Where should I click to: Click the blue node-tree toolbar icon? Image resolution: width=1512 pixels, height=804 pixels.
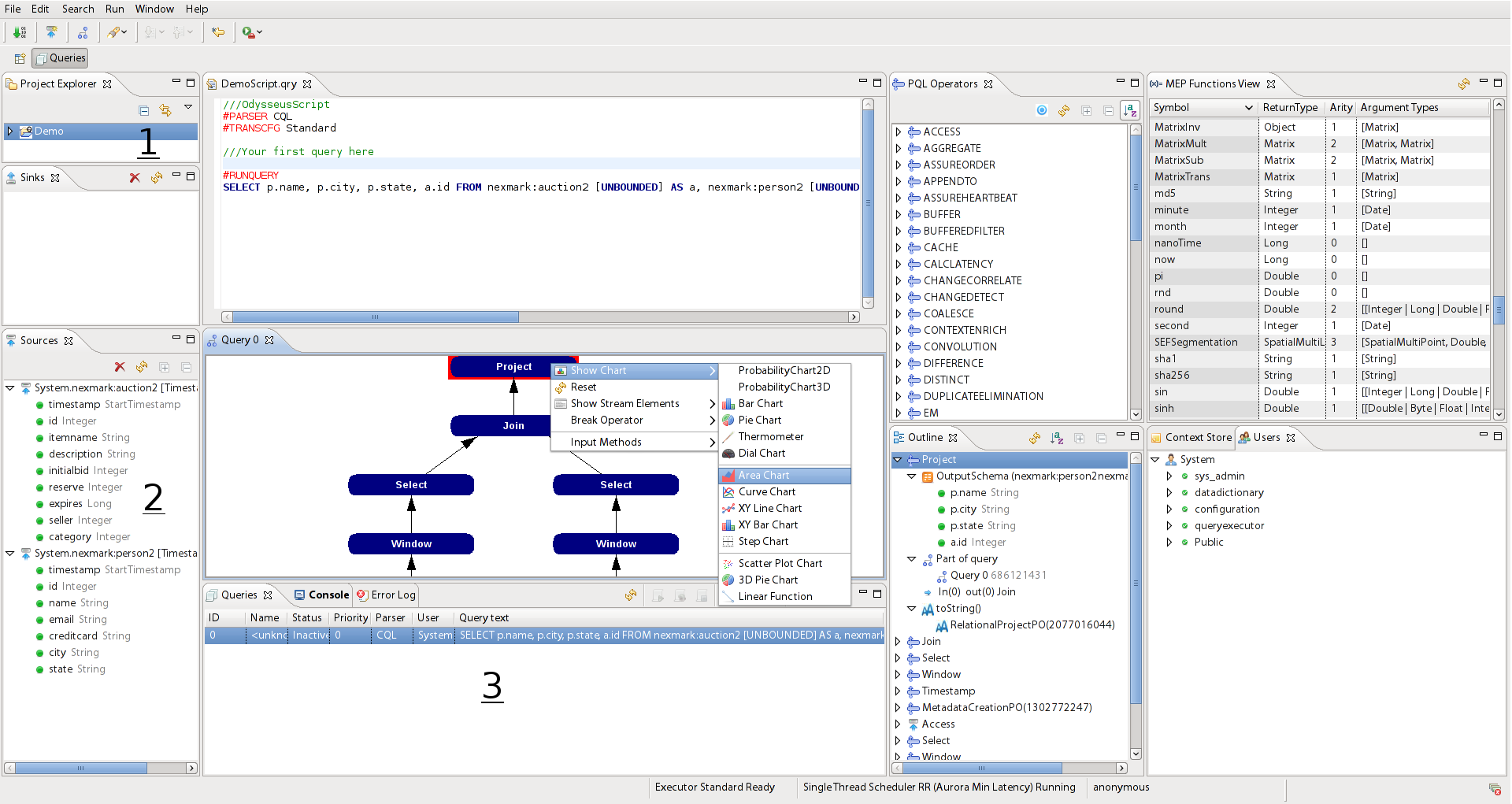point(83,32)
